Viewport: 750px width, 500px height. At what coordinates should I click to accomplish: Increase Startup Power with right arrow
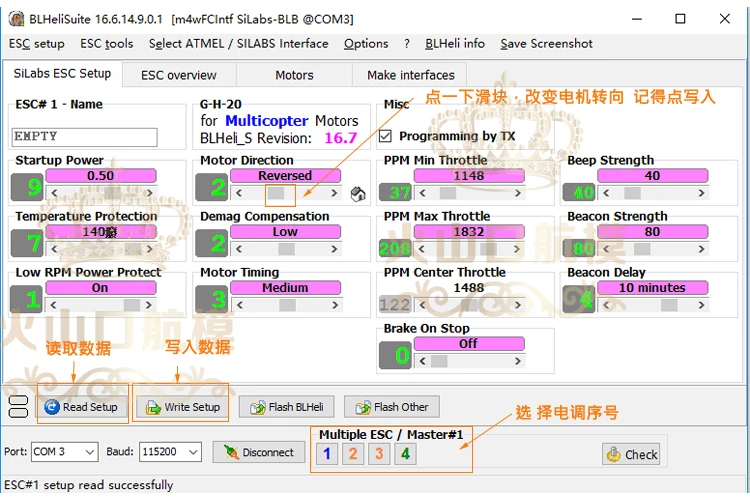coord(150,193)
